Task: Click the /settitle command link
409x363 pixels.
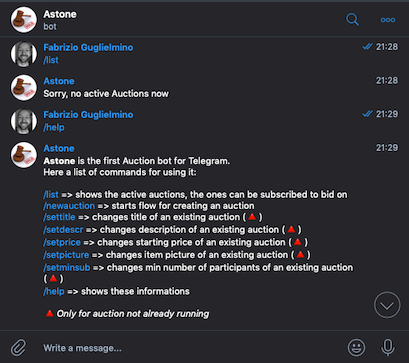Action: [59, 217]
